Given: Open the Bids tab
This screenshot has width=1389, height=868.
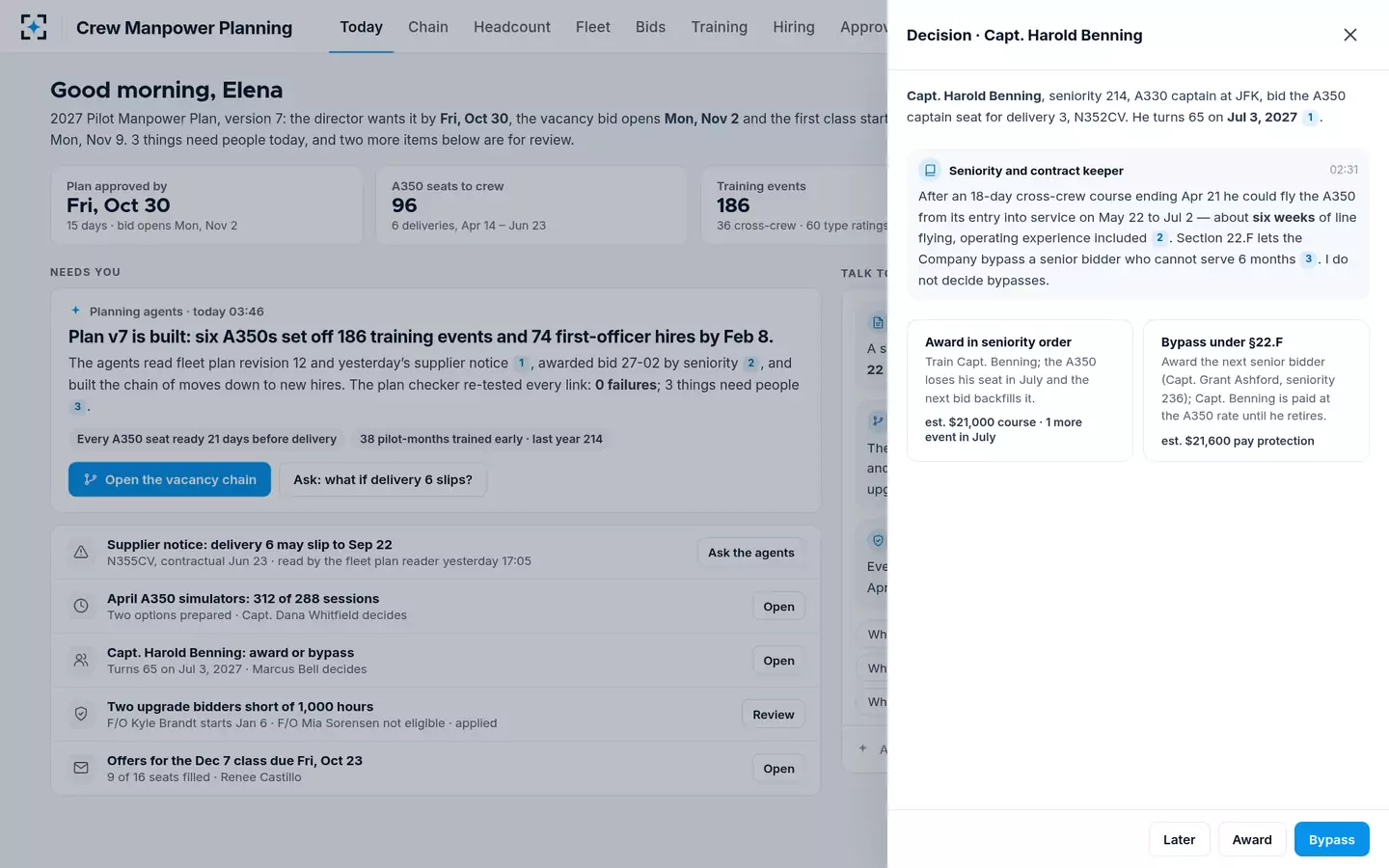Looking at the screenshot, I should click(x=650, y=27).
